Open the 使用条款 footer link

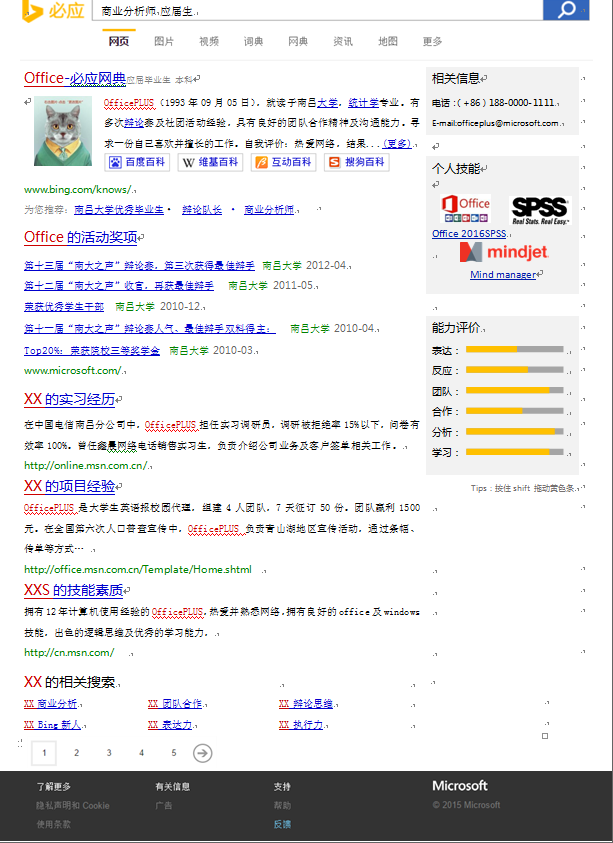coord(53,824)
